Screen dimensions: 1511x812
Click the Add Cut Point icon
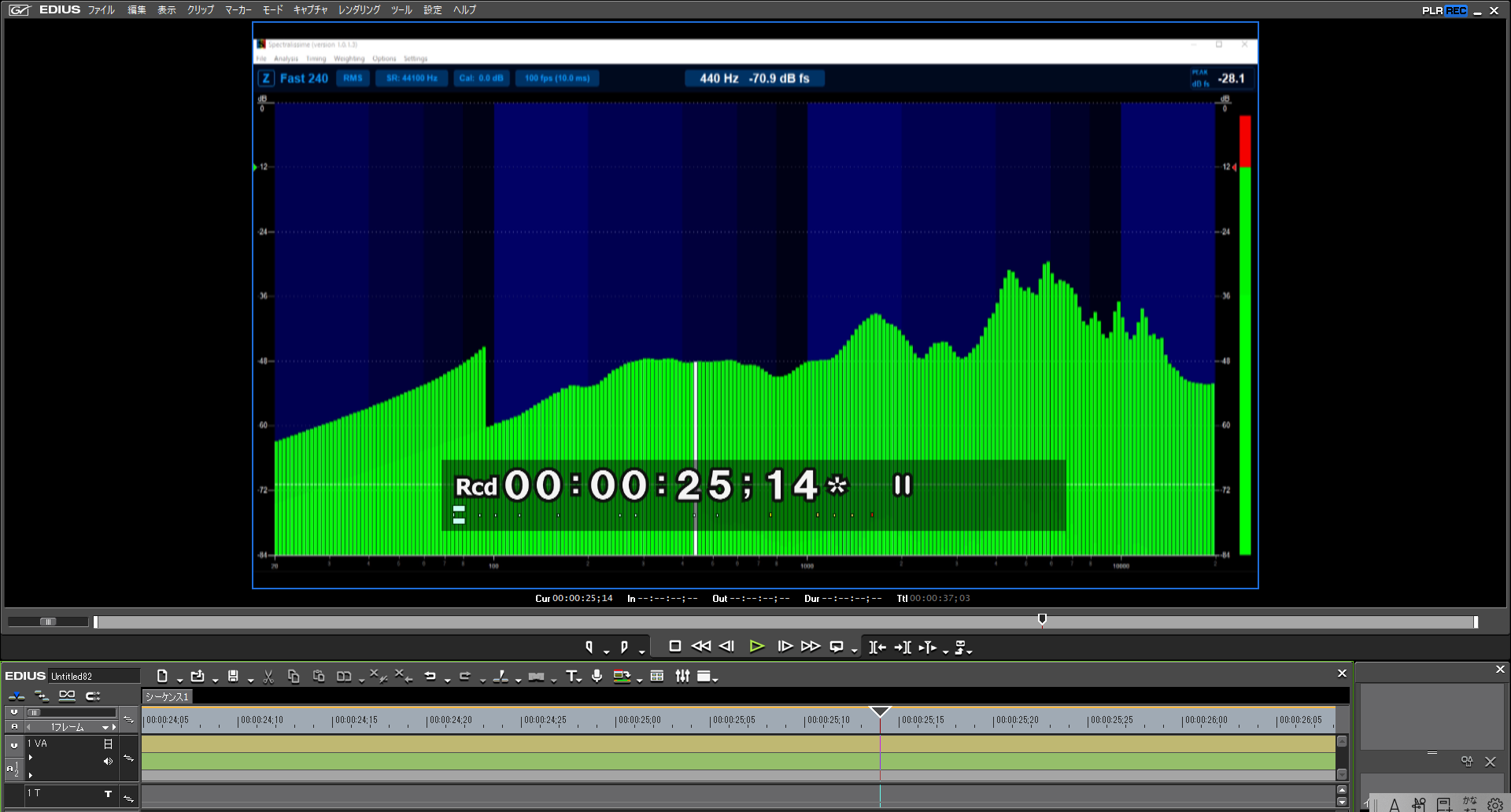(x=501, y=676)
